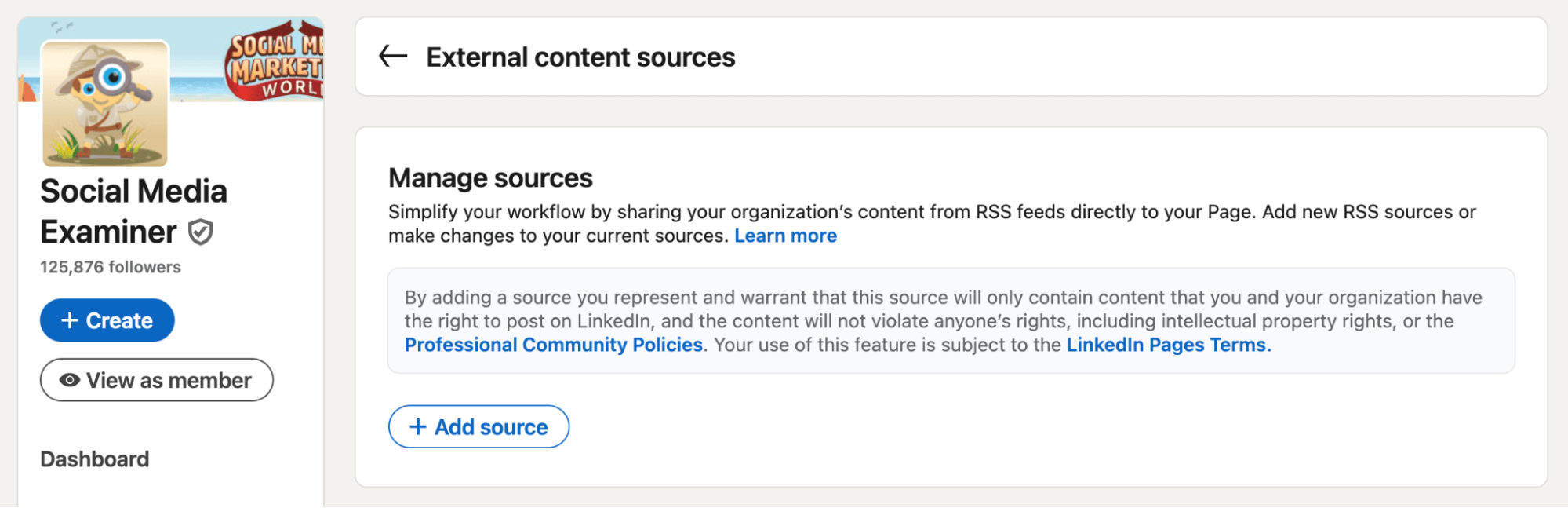
Task: Click the Create button
Action: 107,320
